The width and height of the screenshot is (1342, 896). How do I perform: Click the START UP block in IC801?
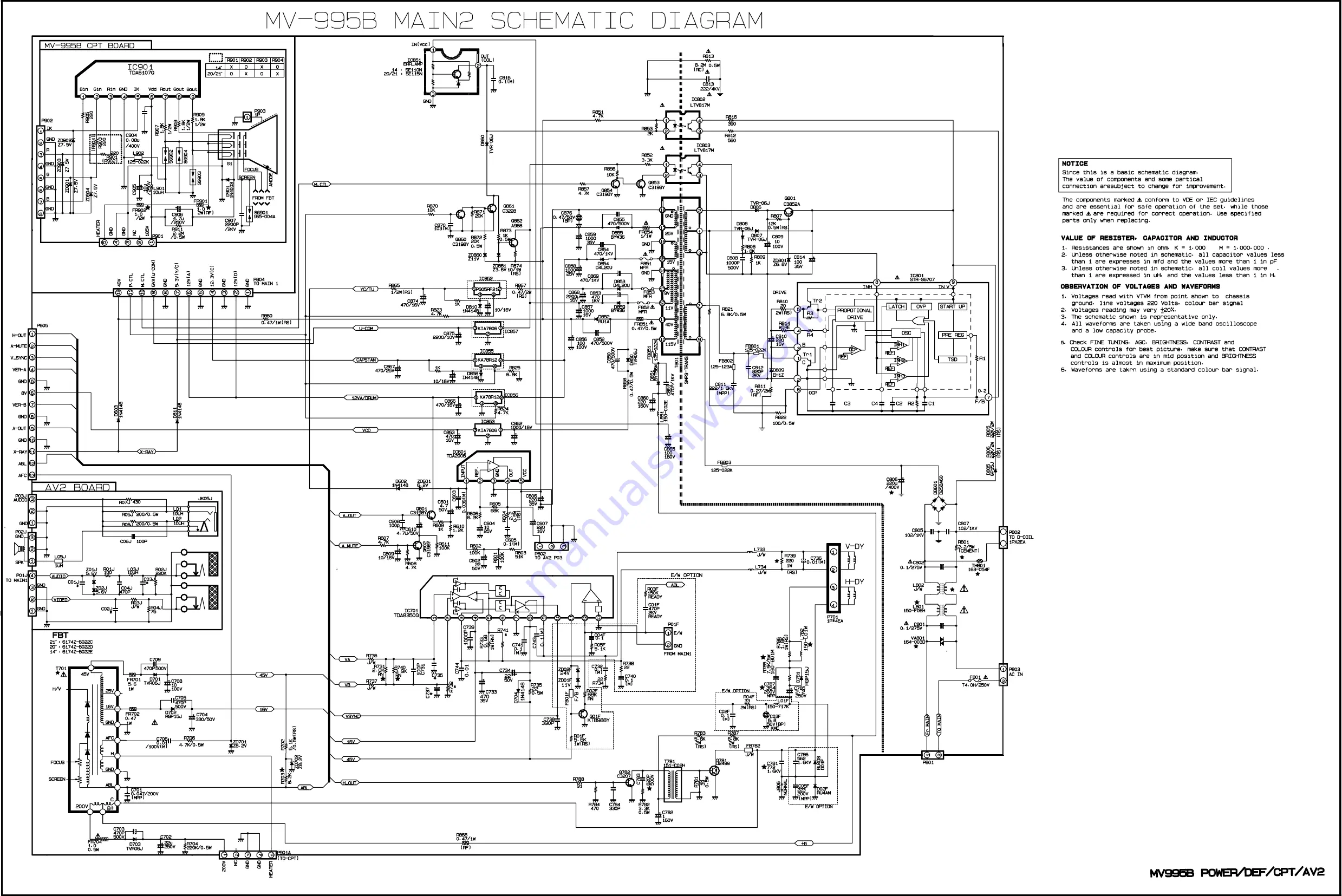[x=952, y=307]
